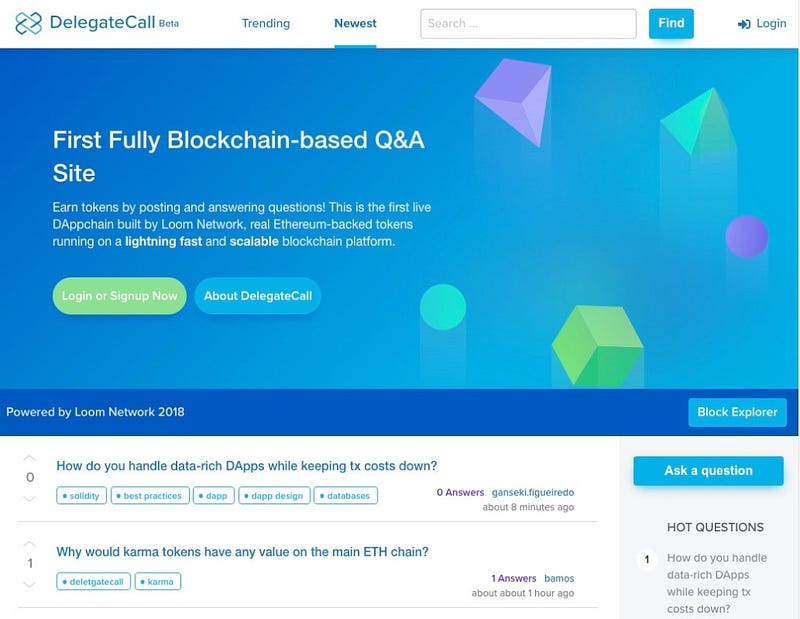
Task: Upvote the karma tokens question
Action: click(x=30, y=543)
